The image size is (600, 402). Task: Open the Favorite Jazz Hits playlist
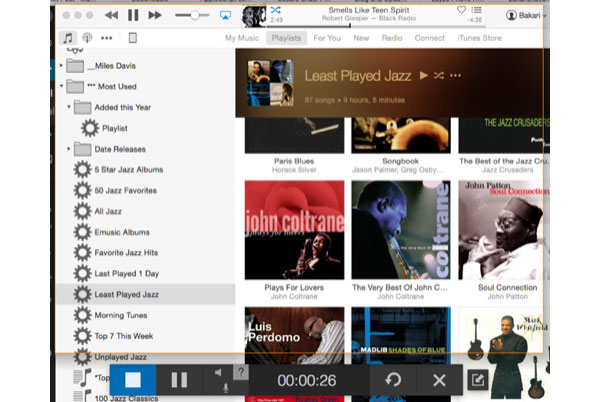[116, 252]
